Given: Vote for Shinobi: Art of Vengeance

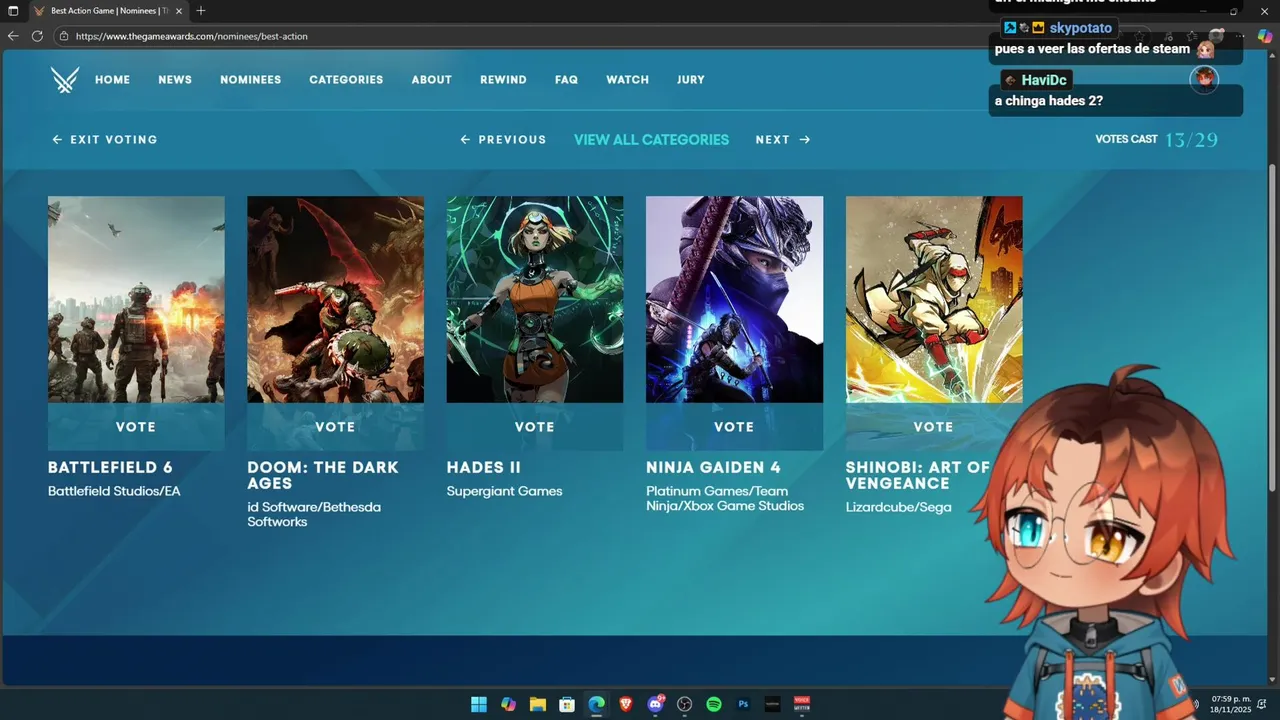Looking at the screenshot, I should [934, 427].
